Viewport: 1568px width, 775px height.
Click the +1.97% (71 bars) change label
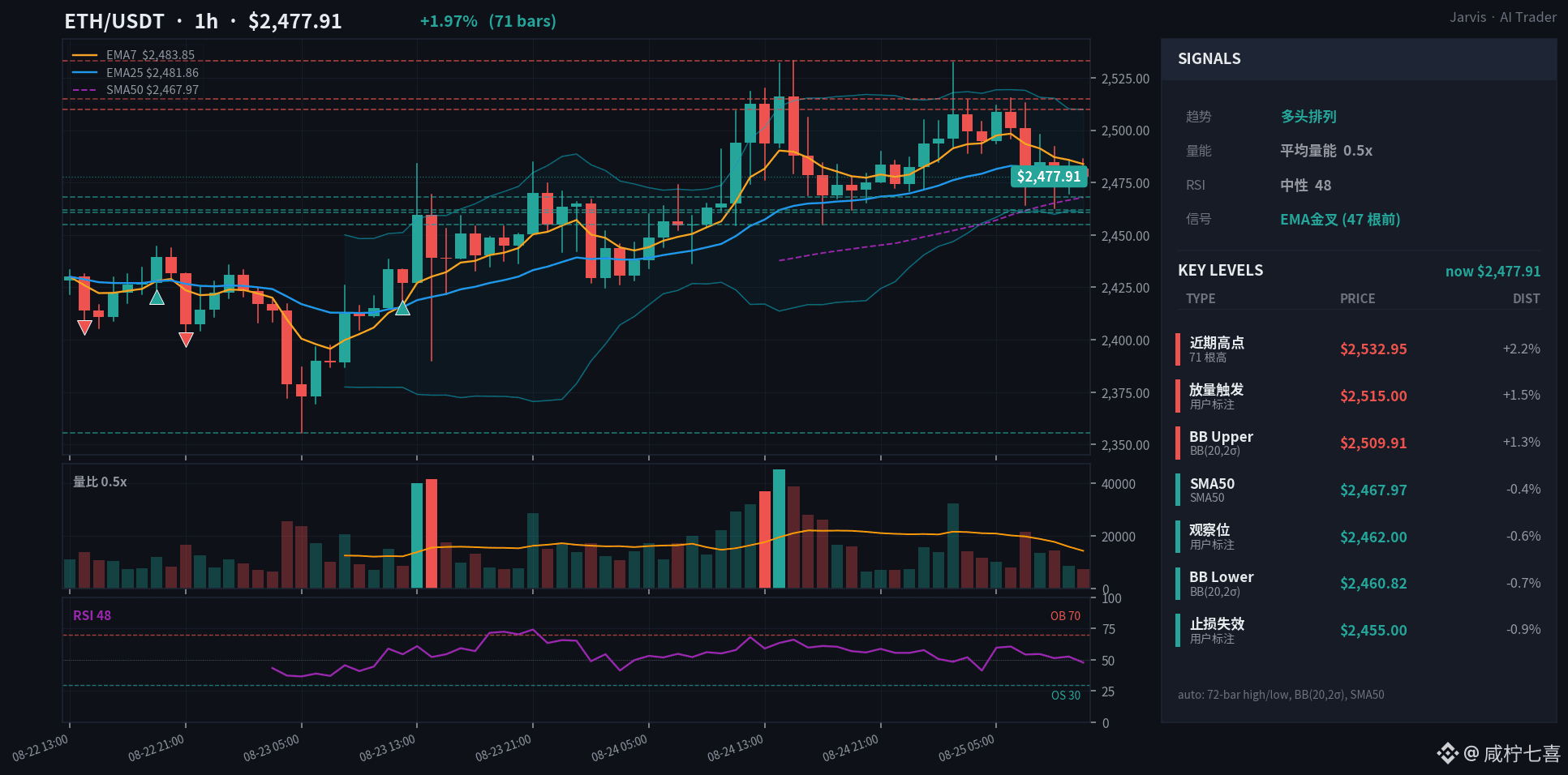click(x=488, y=21)
